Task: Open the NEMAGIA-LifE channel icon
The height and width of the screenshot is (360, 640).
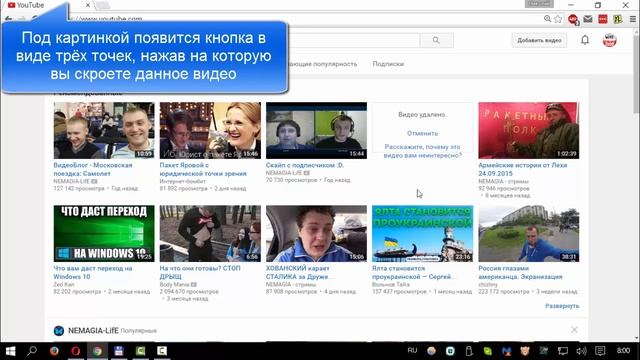Action: 59,331
